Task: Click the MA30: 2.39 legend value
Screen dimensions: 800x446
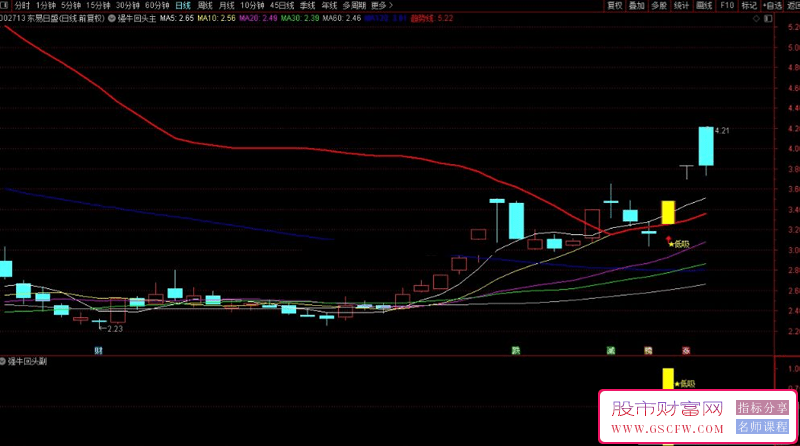Action: (x=300, y=18)
